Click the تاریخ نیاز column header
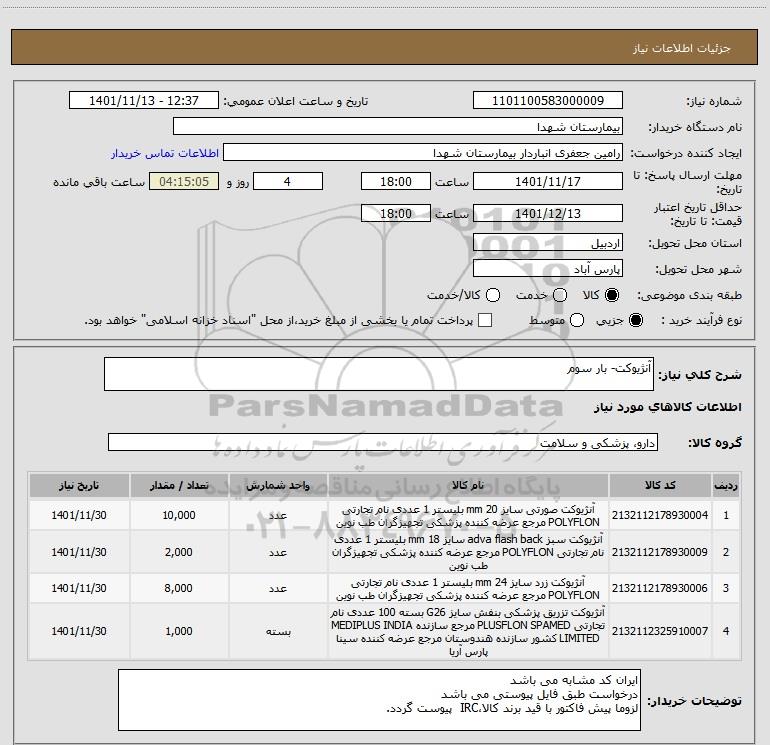The width and height of the screenshot is (770, 745). pyautogui.click(x=79, y=486)
